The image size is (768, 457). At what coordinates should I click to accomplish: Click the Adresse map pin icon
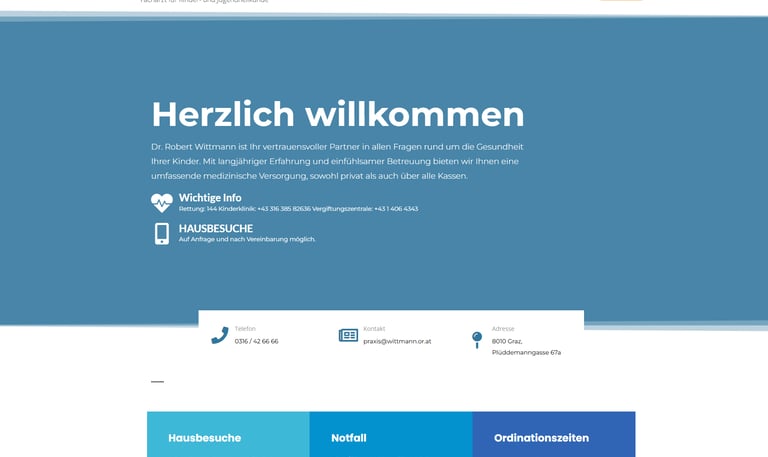[x=477, y=339]
